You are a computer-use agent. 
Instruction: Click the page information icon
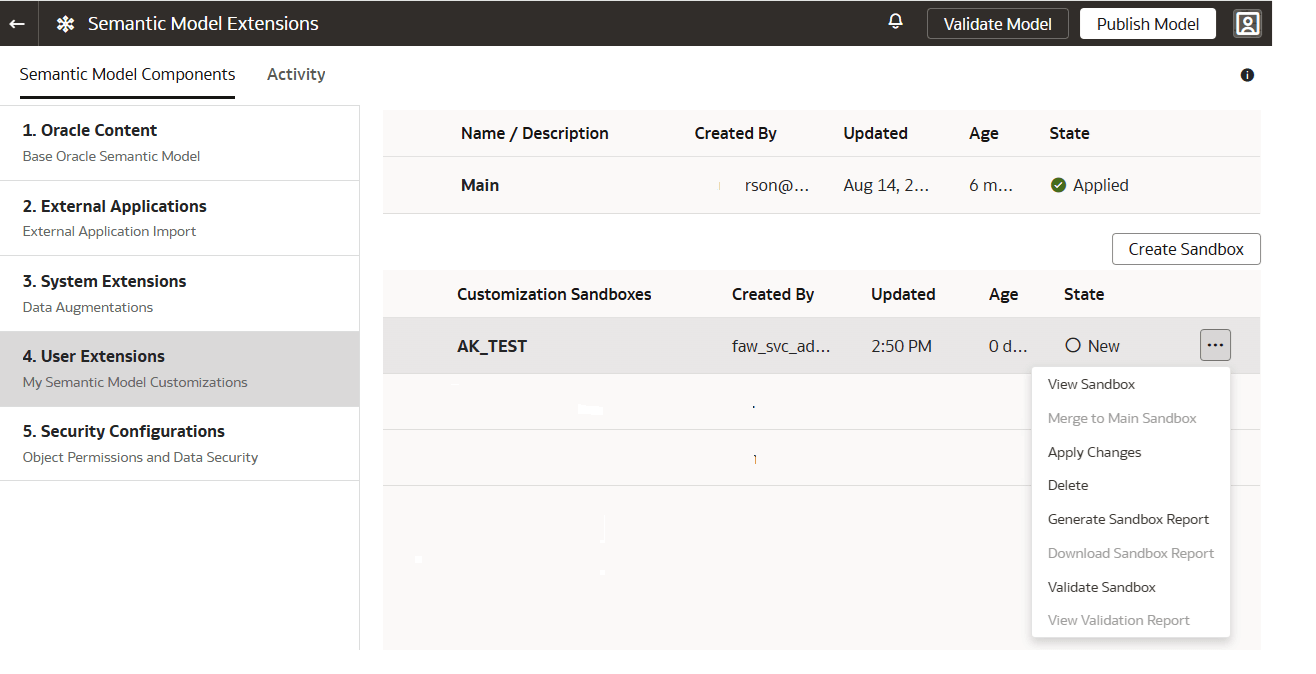coord(1247,74)
